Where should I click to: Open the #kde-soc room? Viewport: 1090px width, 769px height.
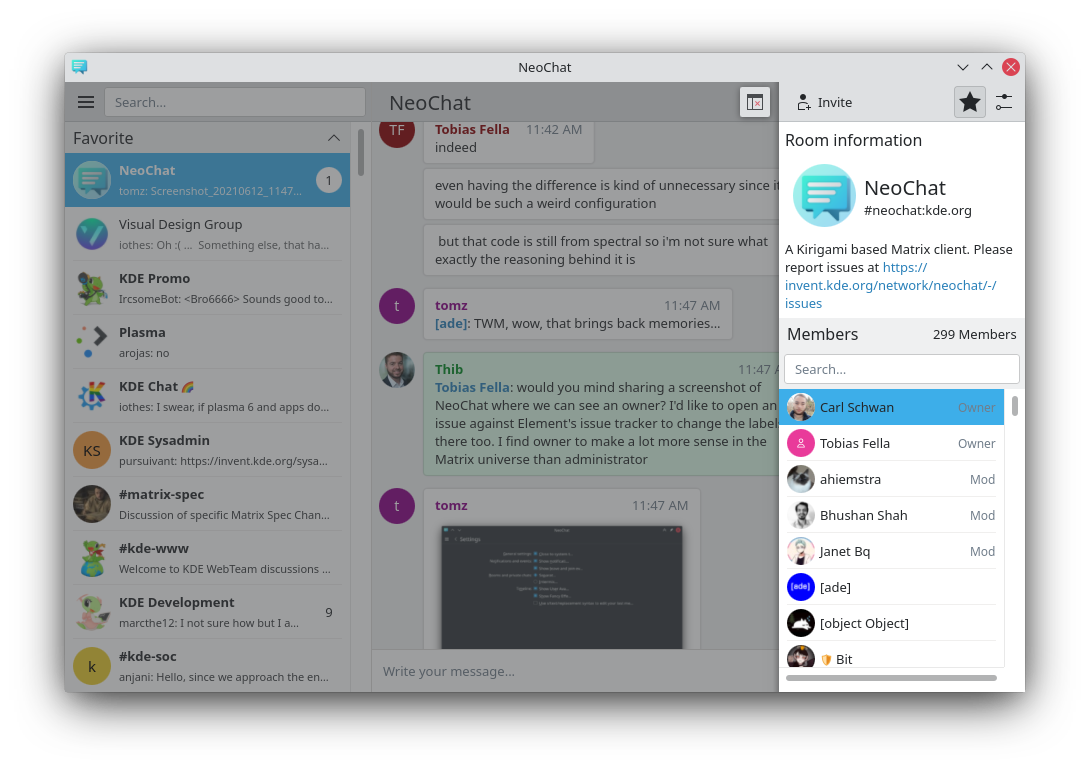(x=207, y=665)
